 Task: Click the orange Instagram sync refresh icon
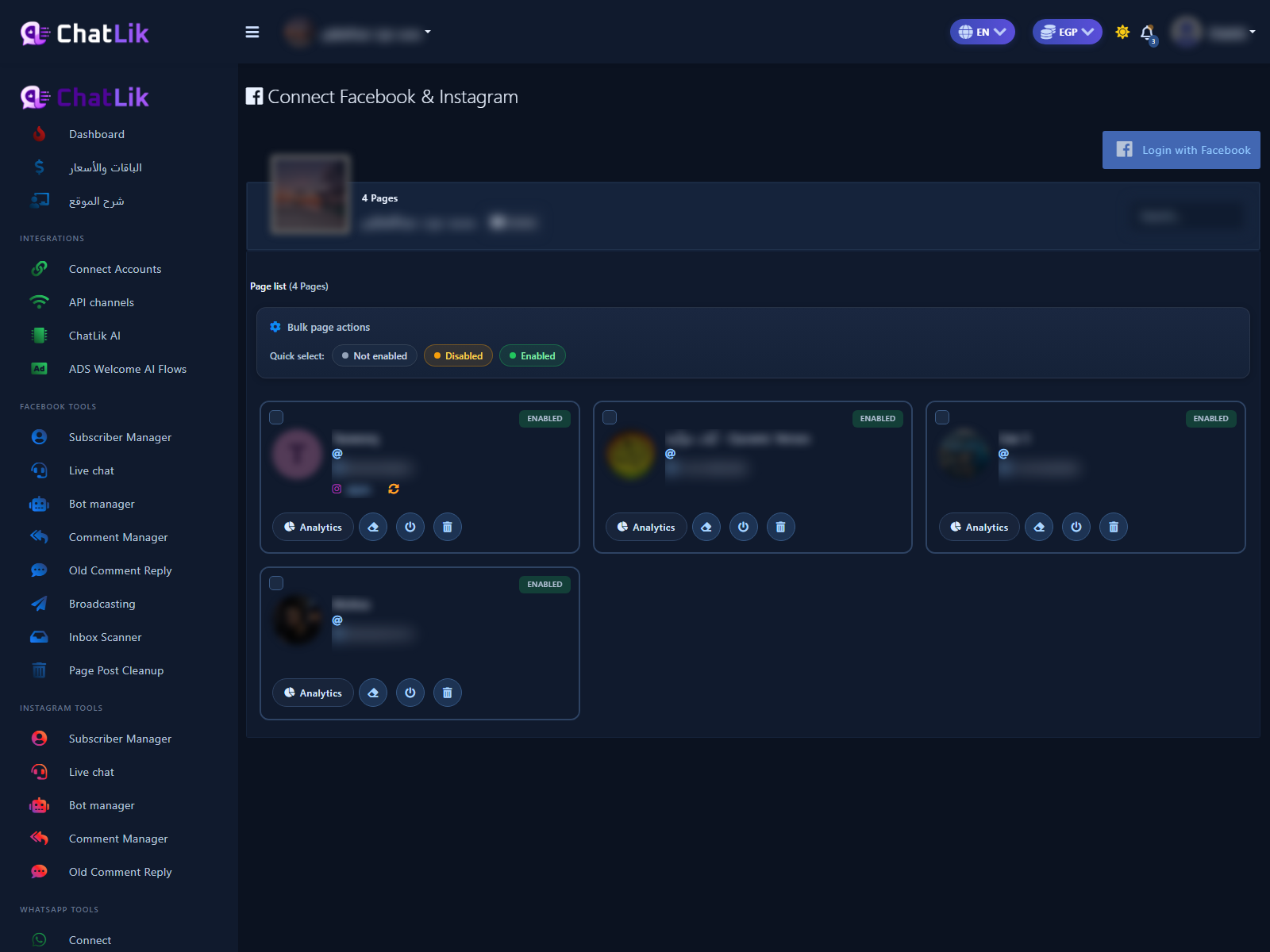(x=394, y=489)
